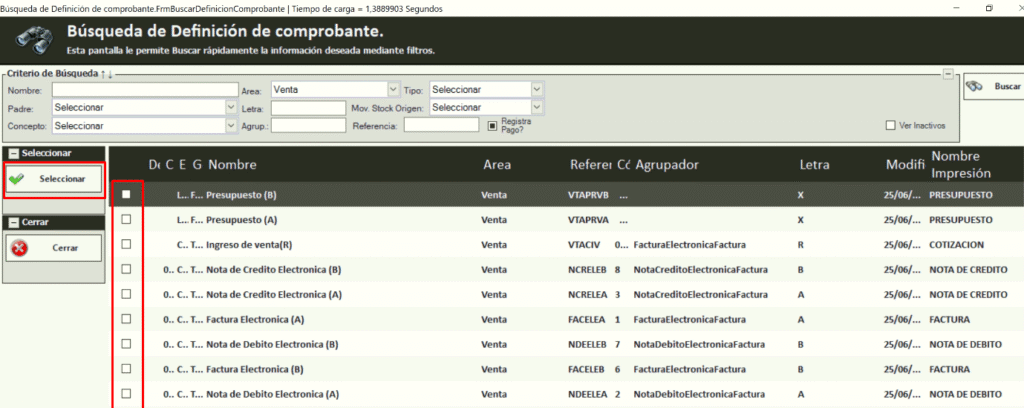Click the Buscar binoculars icon

tap(975, 87)
